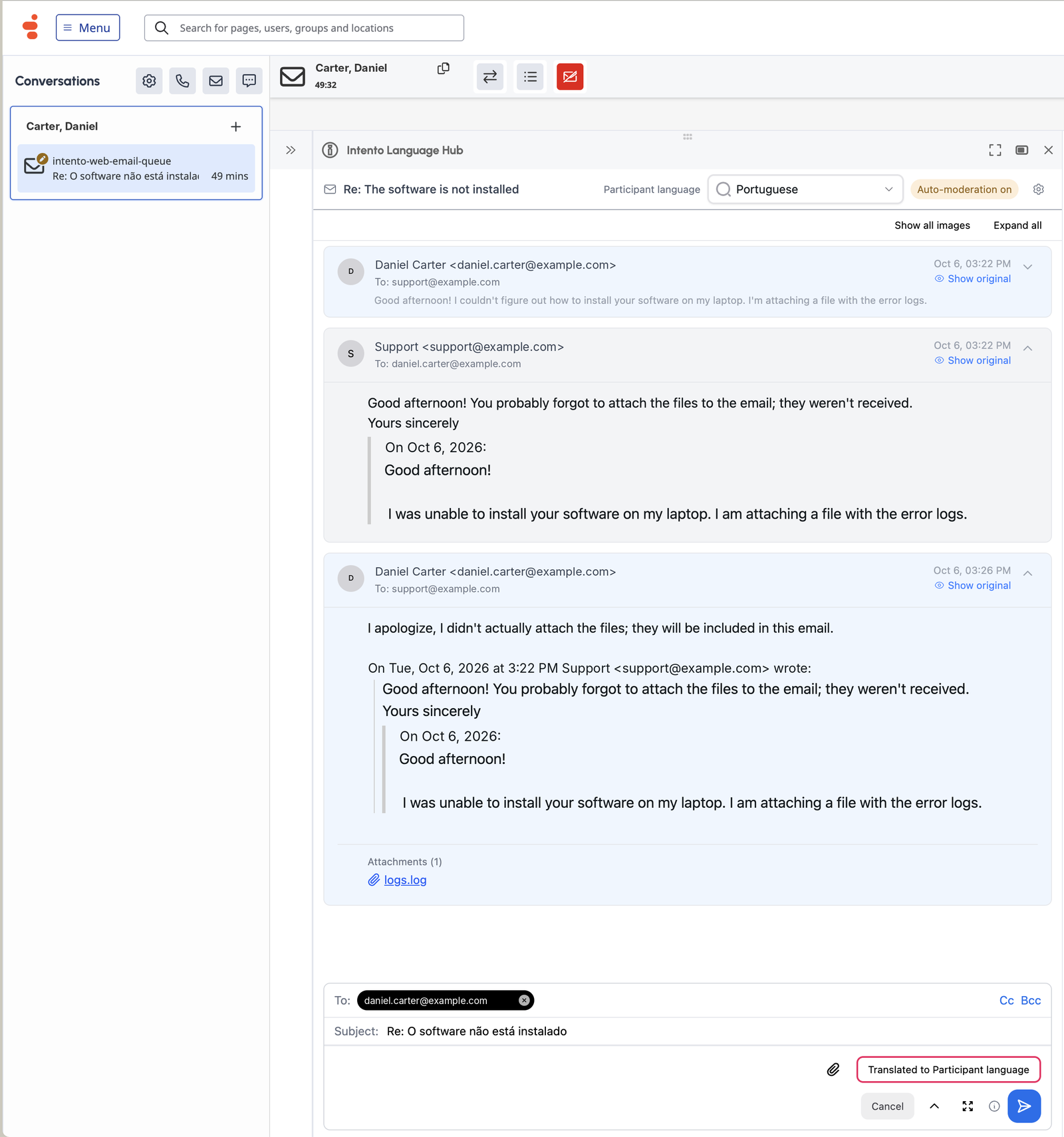Expand the reply editor icon

(968, 1106)
